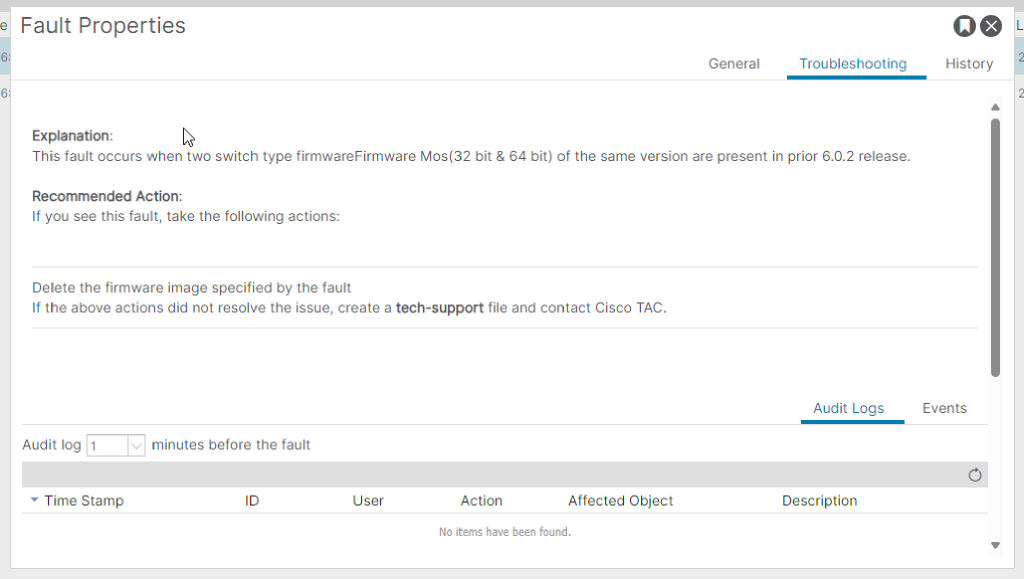This screenshot has height=579, width=1024.
Task: Click the scrollbar up arrow
Action: coord(995,107)
